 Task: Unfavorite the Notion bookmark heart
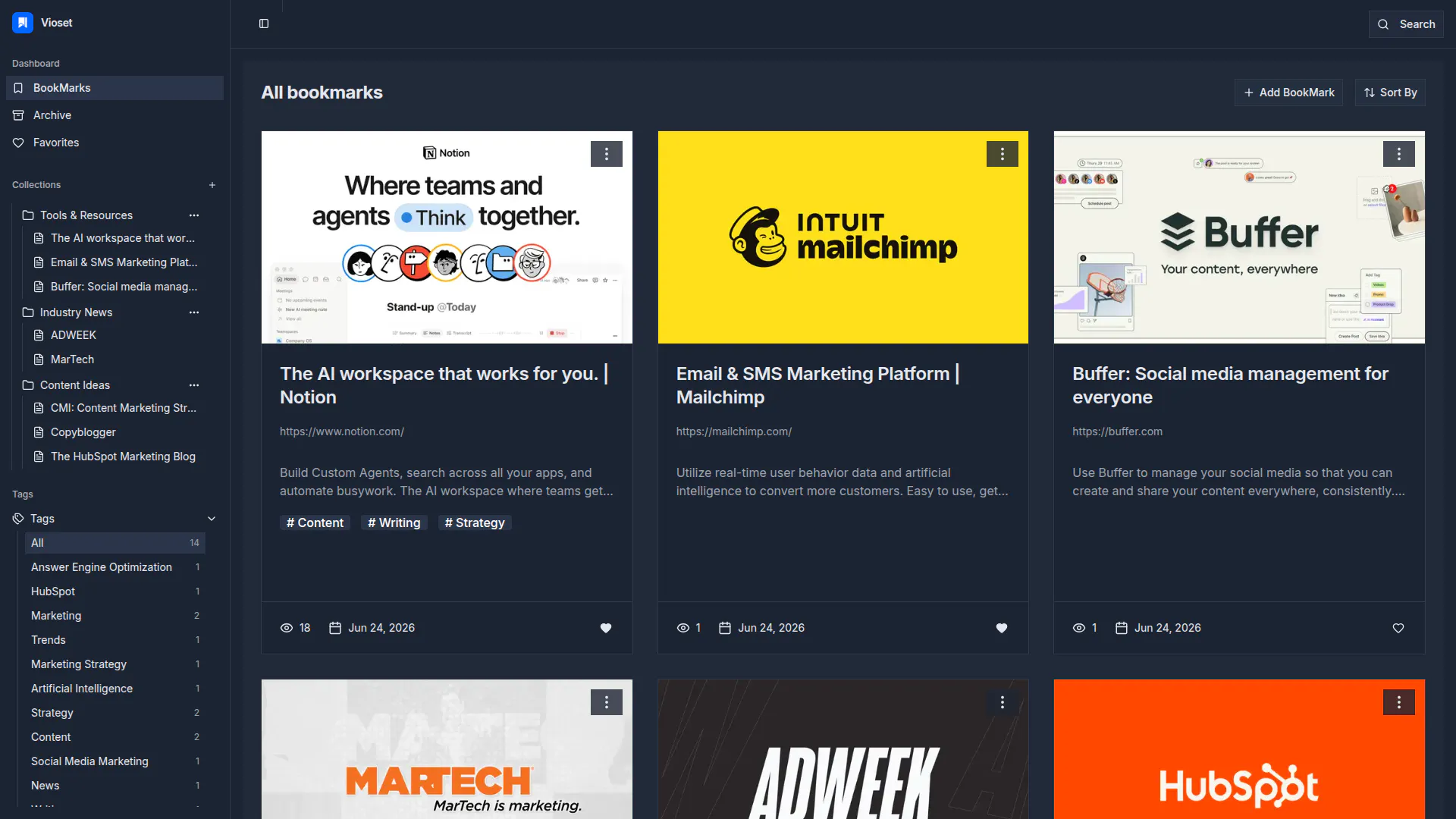(x=606, y=628)
